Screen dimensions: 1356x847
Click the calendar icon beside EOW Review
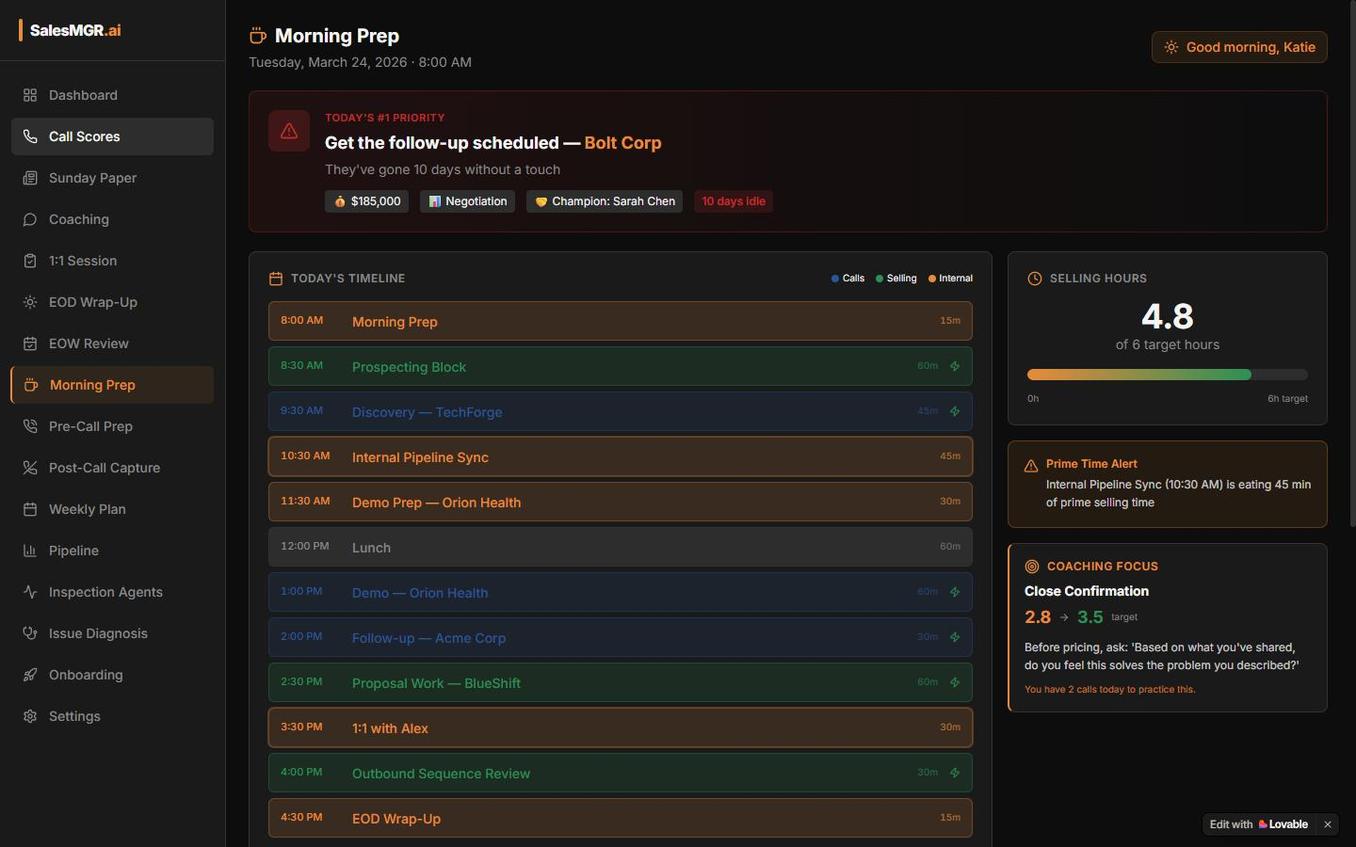(30, 344)
